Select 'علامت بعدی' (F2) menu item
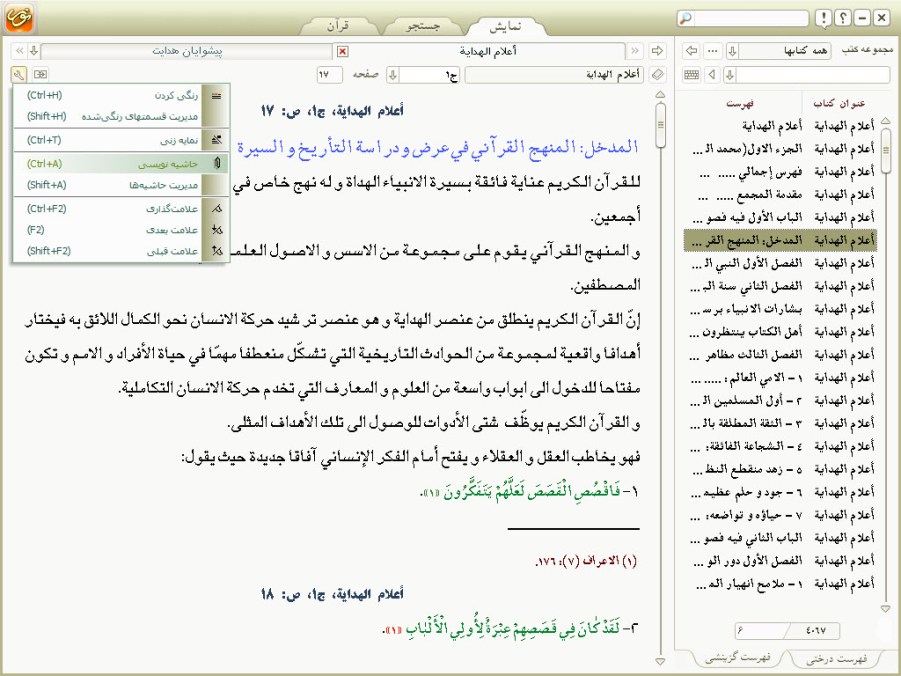This screenshot has height=676, width=901. coord(121,230)
